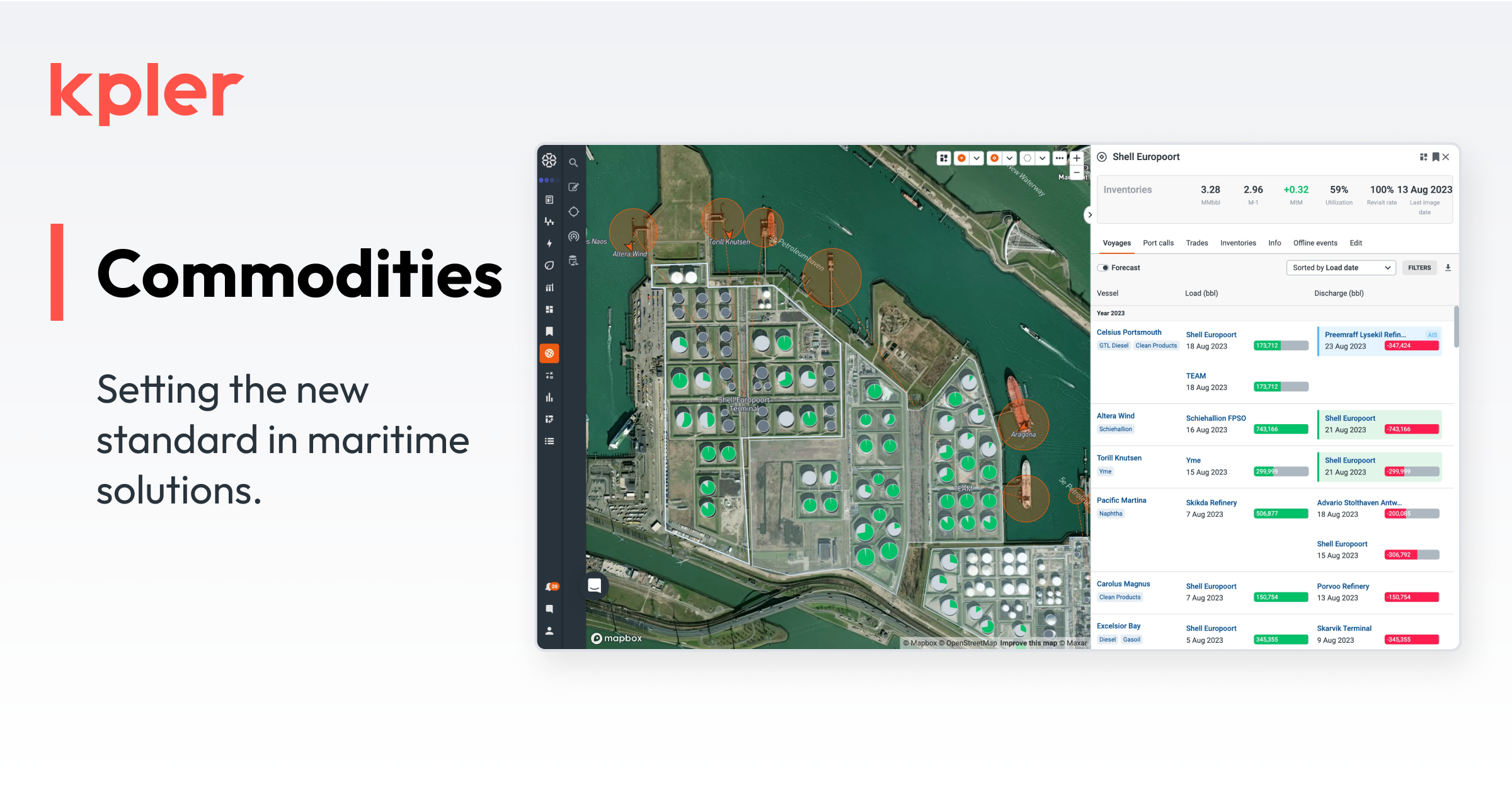The height and width of the screenshot is (794, 1512).
Task: Switch to the Port calls tab
Action: [1158, 243]
